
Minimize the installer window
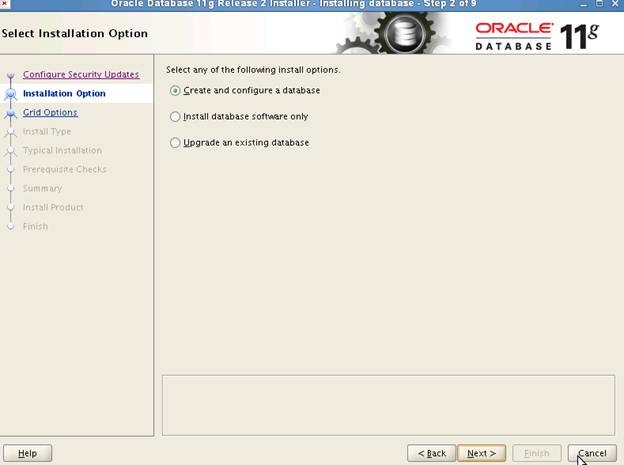[x=583, y=4]
